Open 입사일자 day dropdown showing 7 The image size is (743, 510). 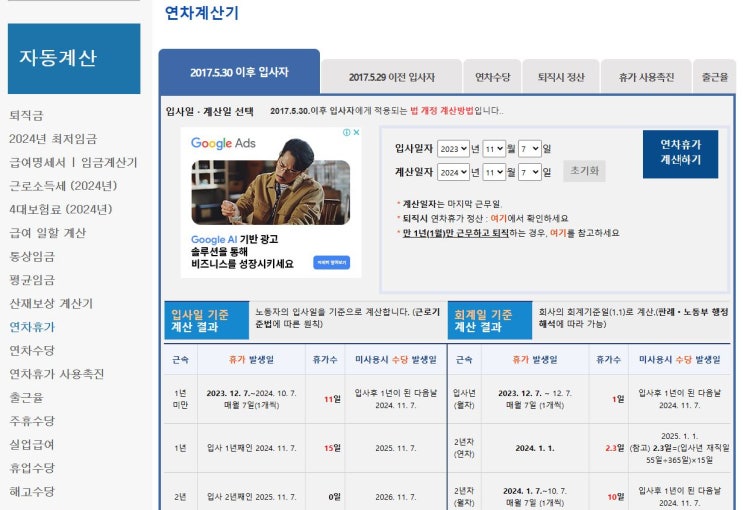(x=530, y=149)
